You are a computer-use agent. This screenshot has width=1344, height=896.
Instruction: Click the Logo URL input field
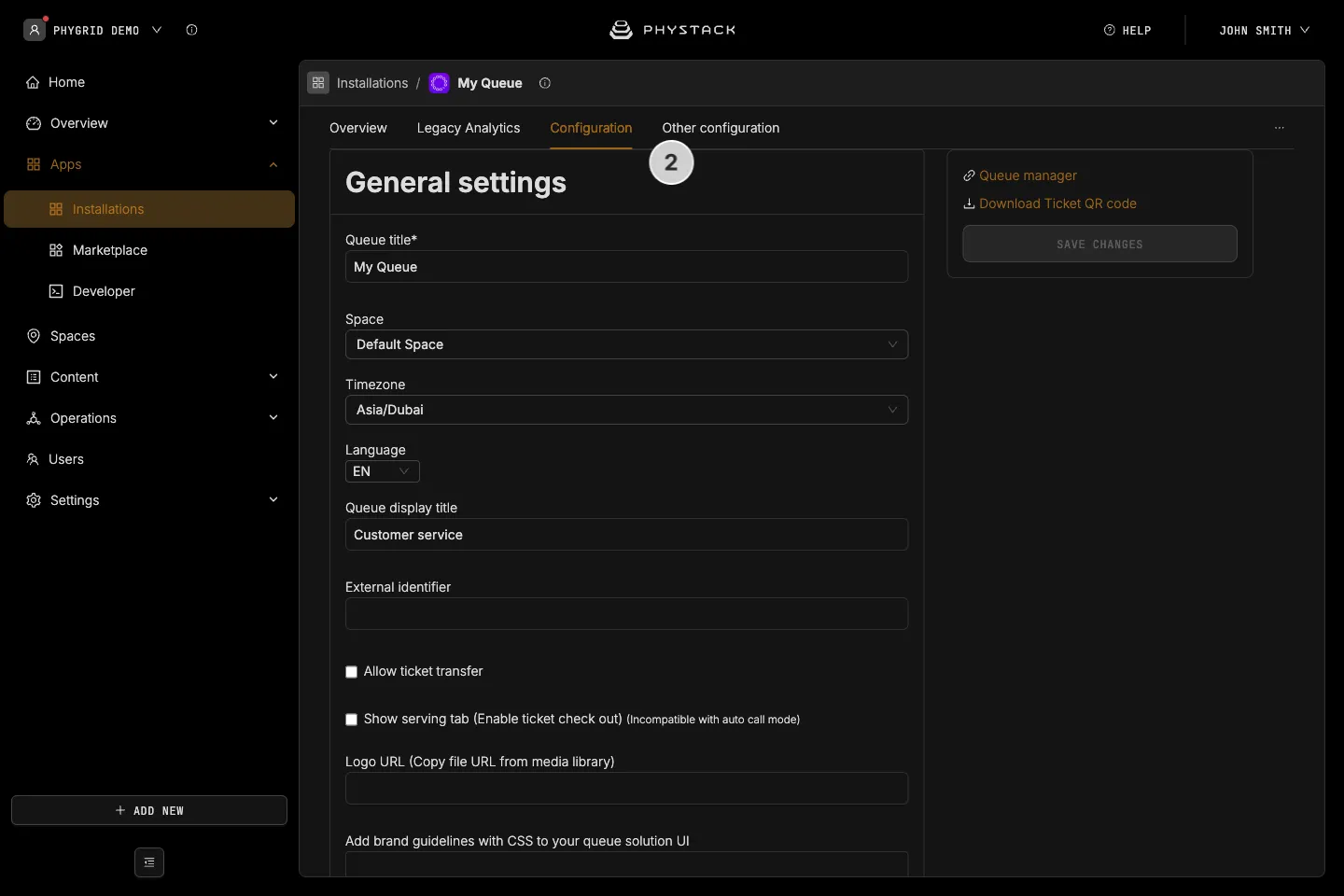(x=626, y=789)
